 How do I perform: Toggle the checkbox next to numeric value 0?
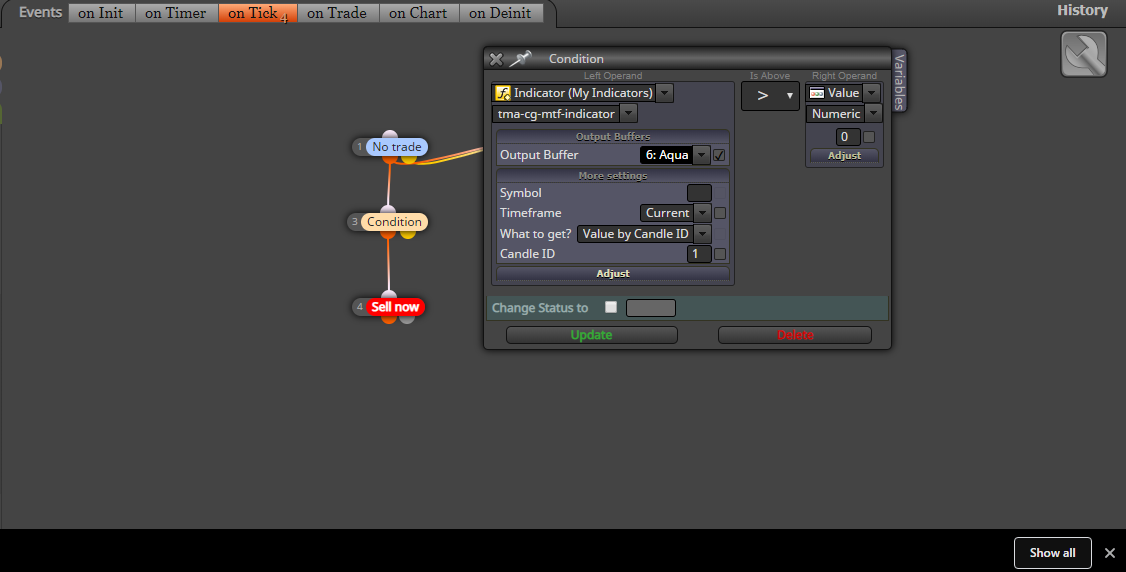(x=869, y=136)
